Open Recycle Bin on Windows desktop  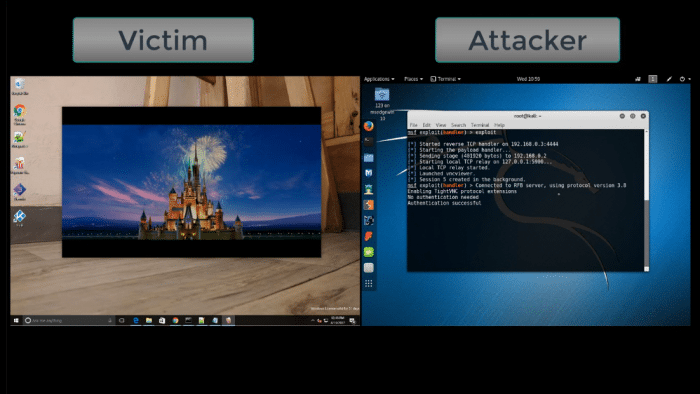(x=20, y=87)
